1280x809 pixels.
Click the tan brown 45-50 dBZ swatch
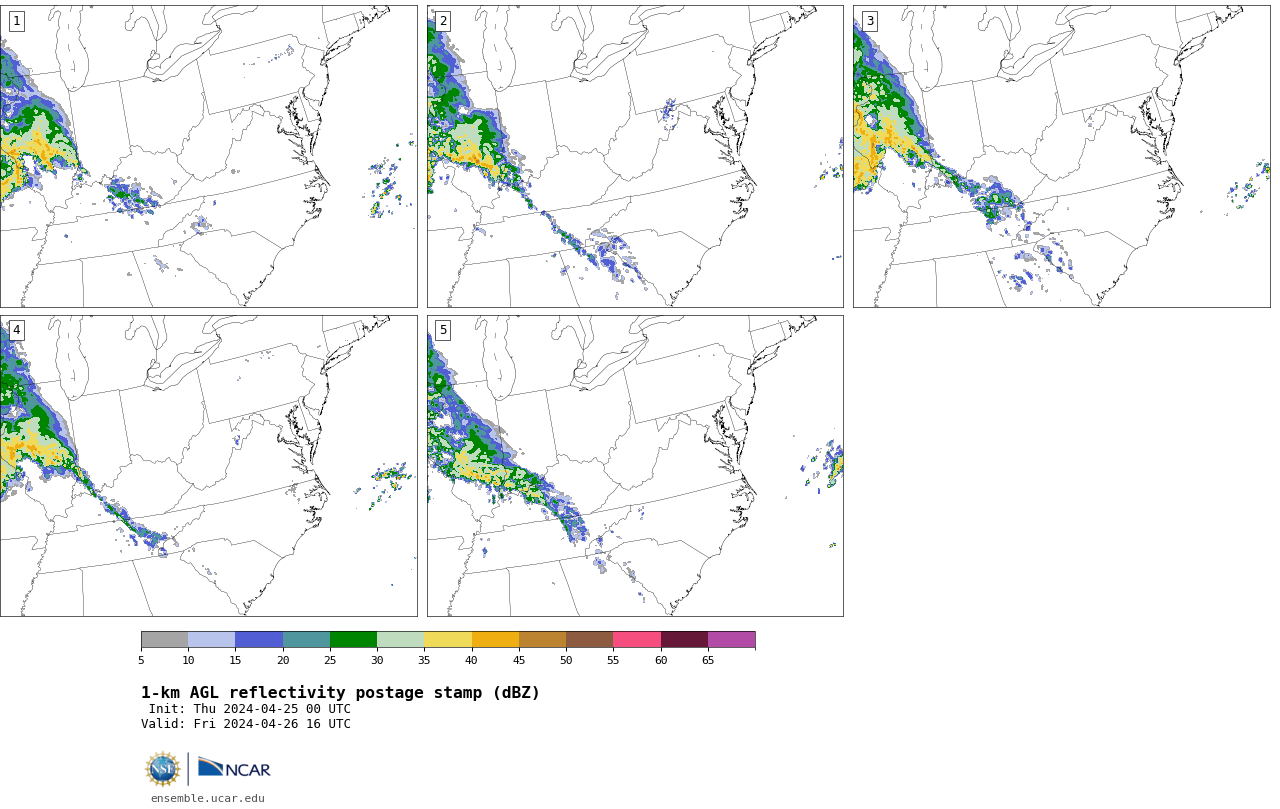coord(542,640)
